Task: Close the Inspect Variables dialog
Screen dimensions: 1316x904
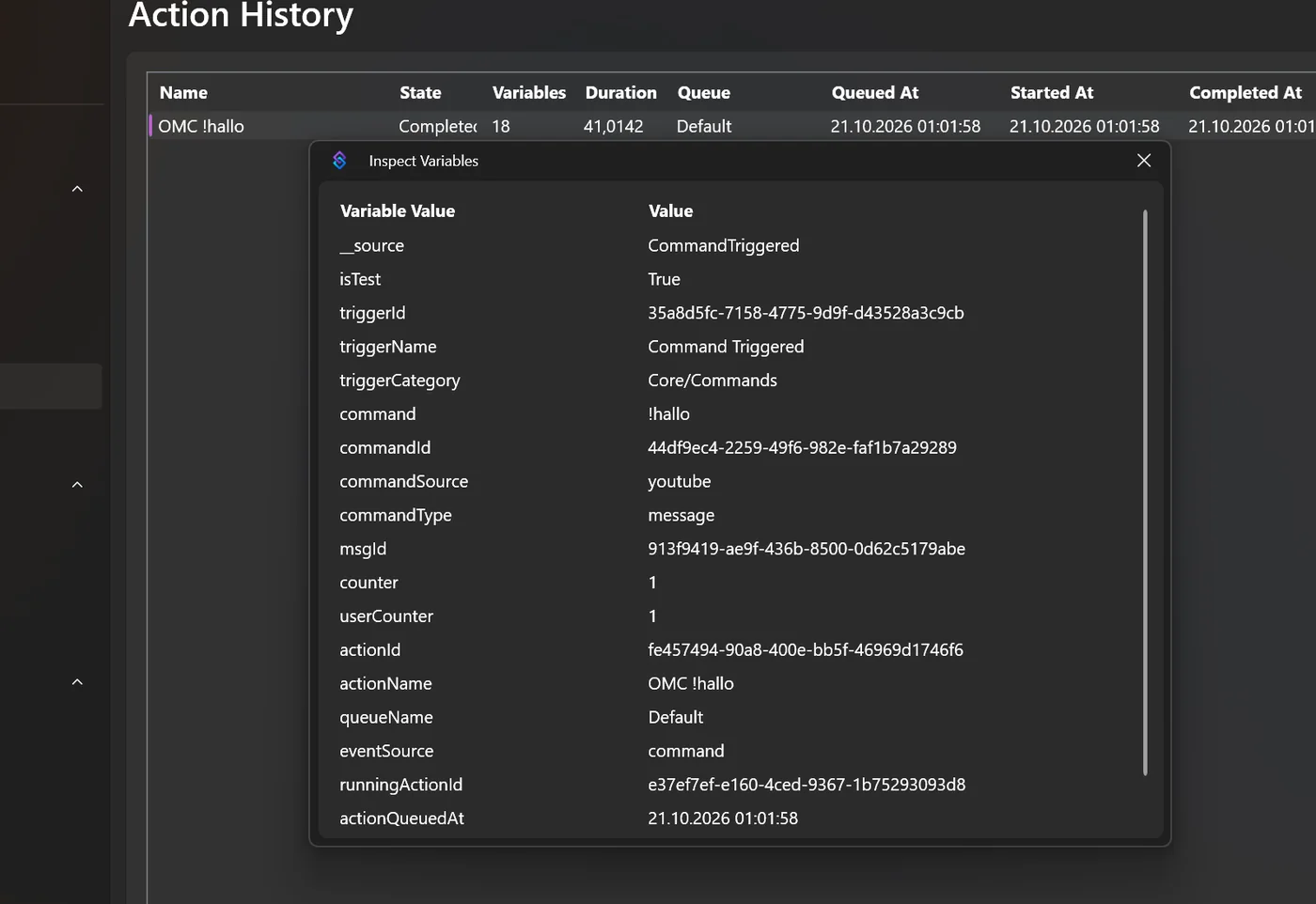Action: point(1144,161)
